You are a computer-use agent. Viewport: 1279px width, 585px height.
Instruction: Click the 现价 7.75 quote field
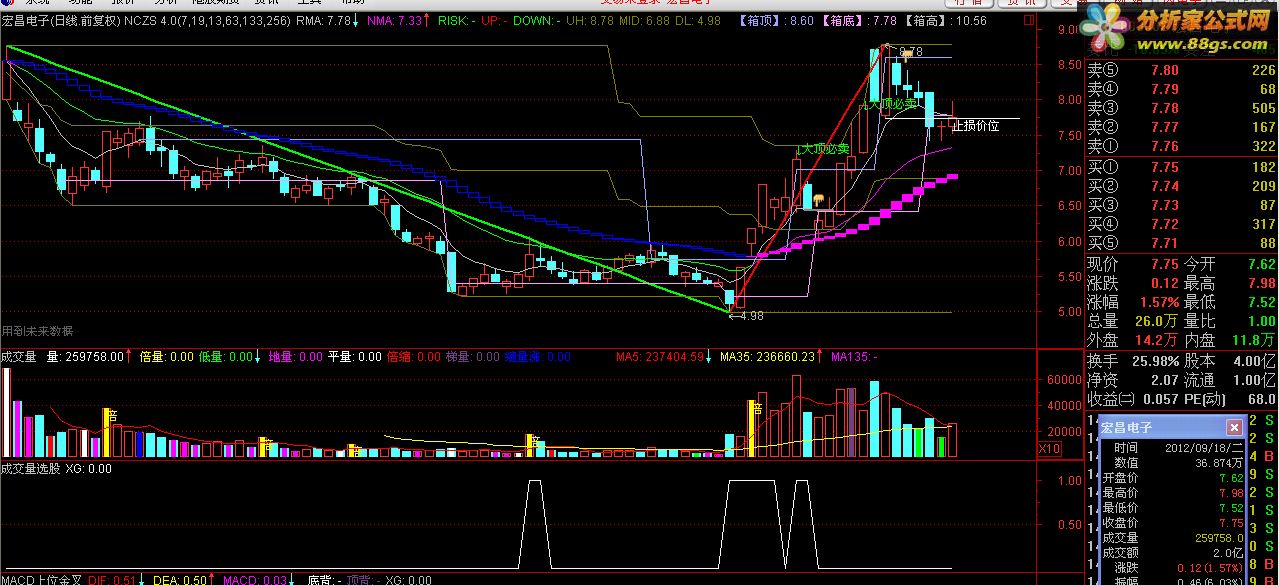click(1134, 264)
